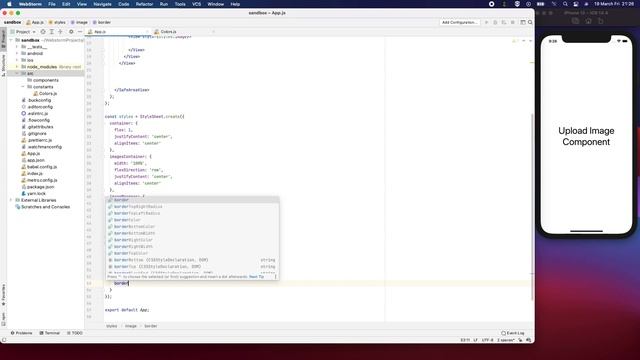640x360 pixels.
Task: Click the layout window icon beside toolbar search
Action: tap(523, 22)
